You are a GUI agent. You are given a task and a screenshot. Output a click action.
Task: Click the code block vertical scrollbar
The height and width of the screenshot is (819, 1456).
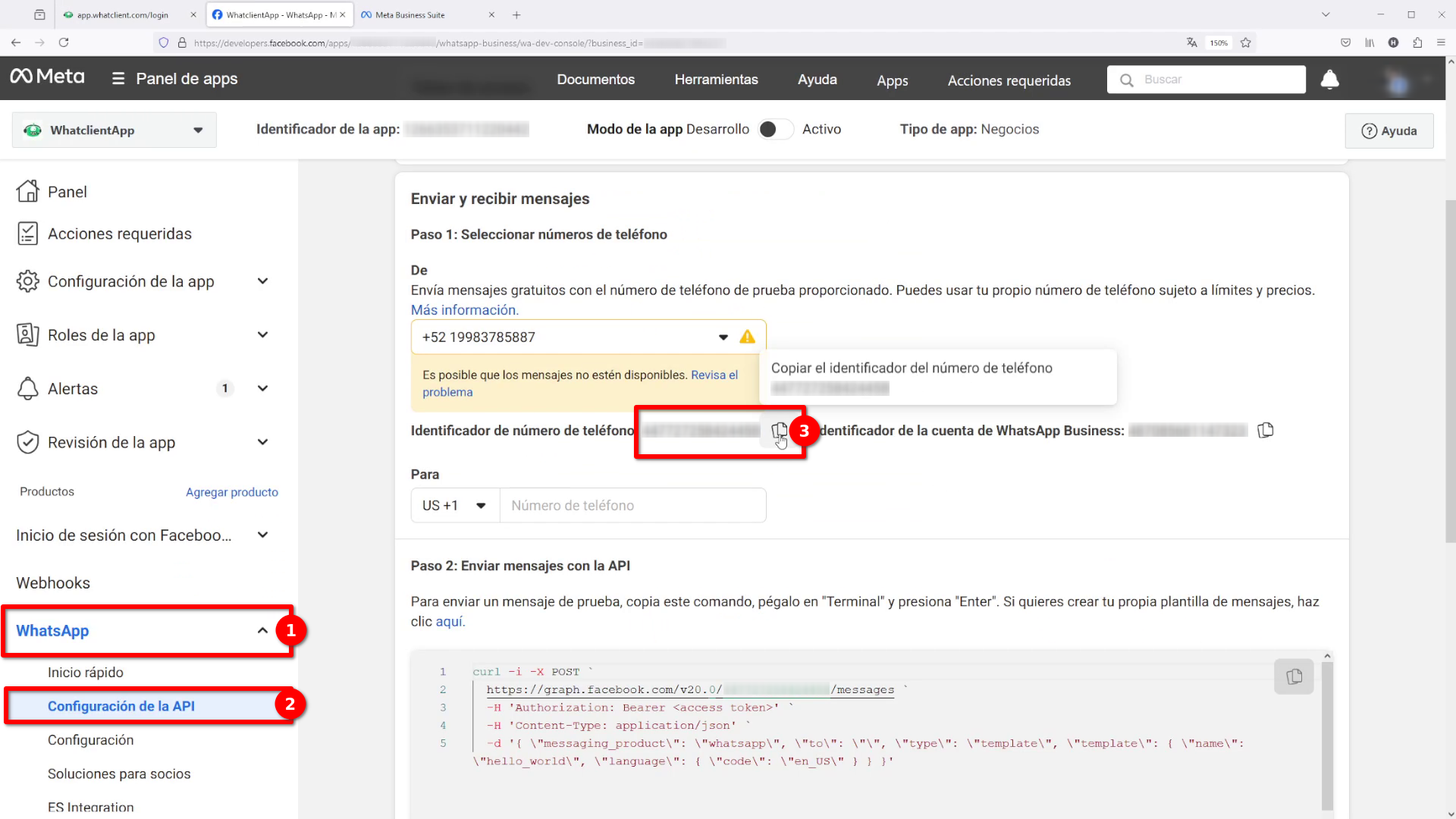coord(1327,736)
